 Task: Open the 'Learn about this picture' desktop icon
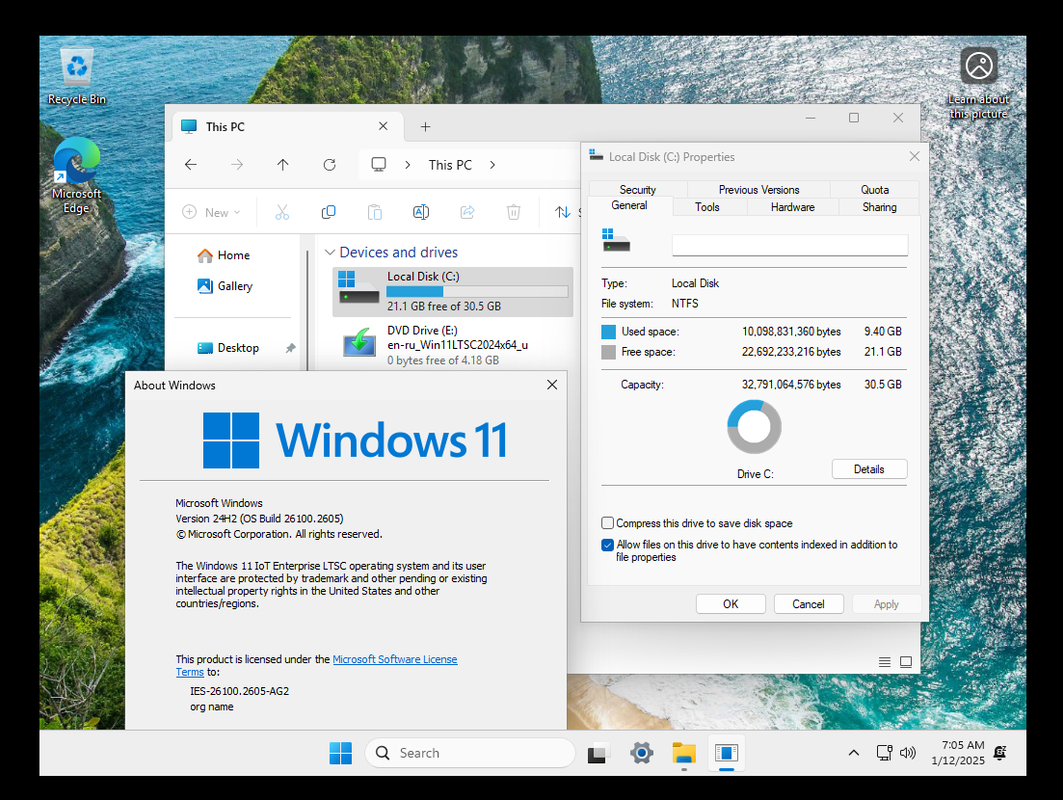978,83
